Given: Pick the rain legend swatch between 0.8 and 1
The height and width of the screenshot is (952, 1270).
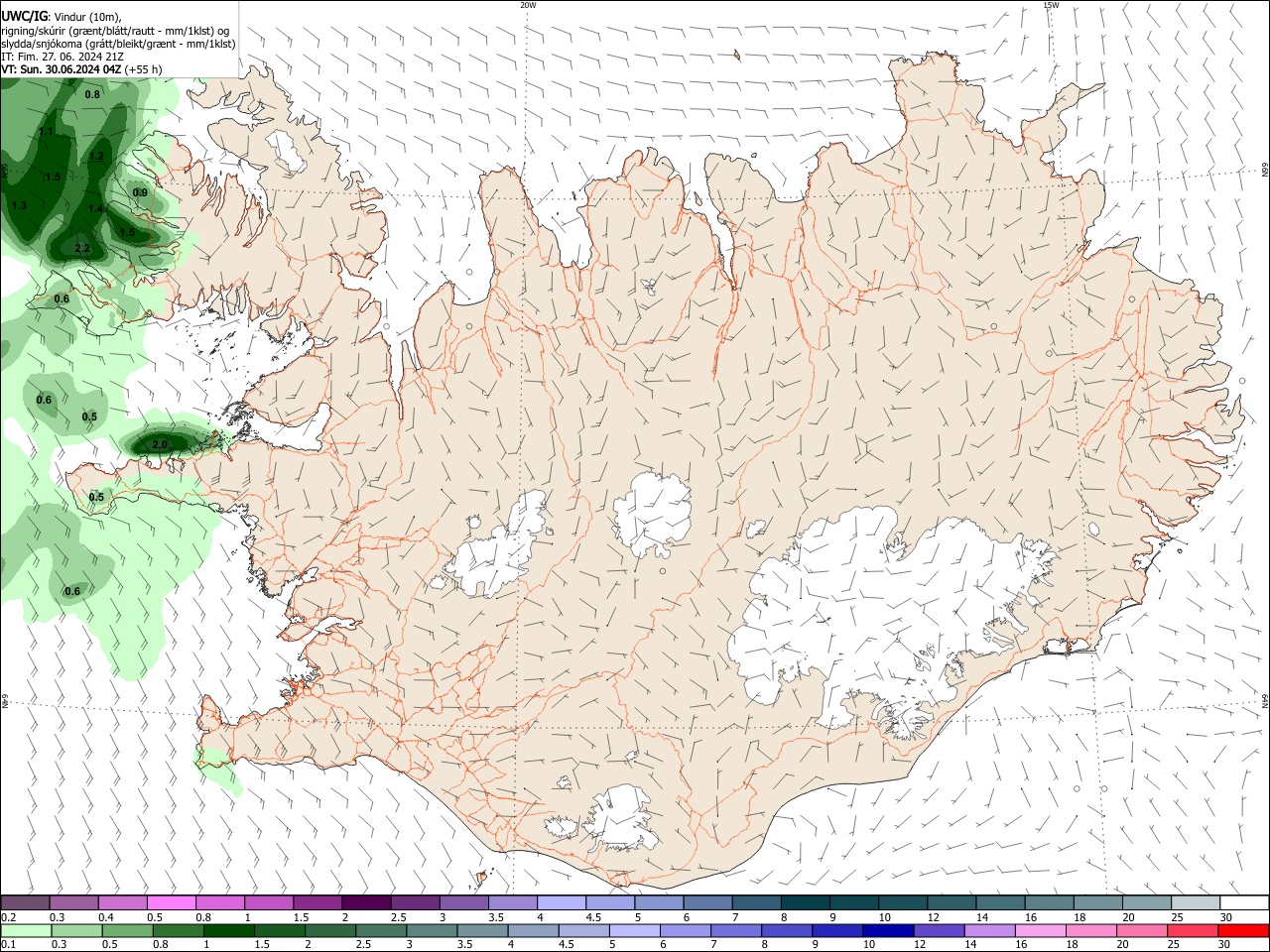Looking at the screenshot, I should [179, 931].
